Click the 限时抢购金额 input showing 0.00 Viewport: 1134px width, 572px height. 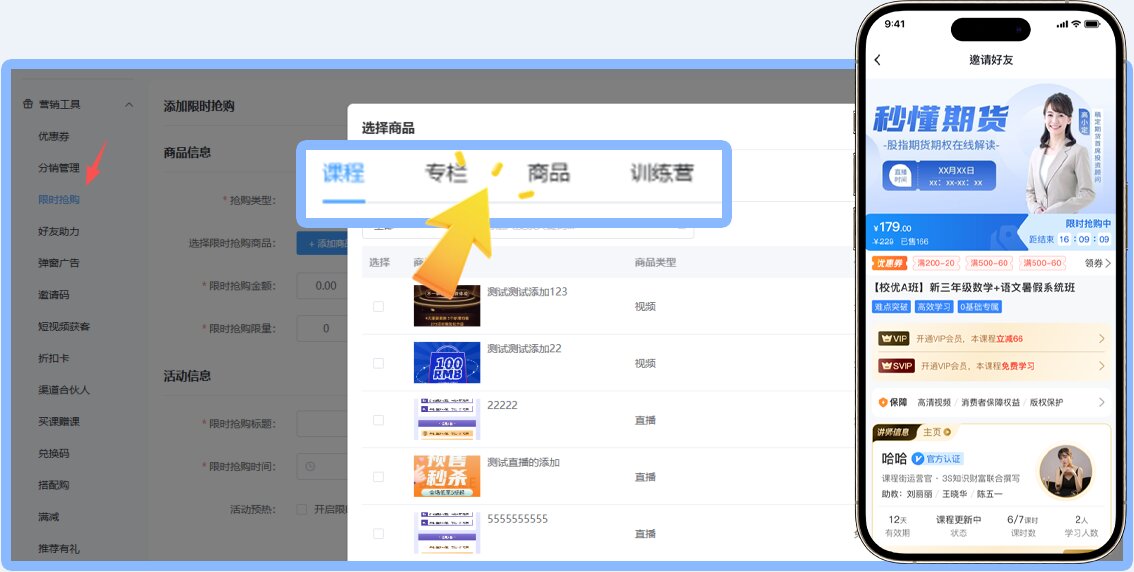pyautogui.click(x=323, y=286)
